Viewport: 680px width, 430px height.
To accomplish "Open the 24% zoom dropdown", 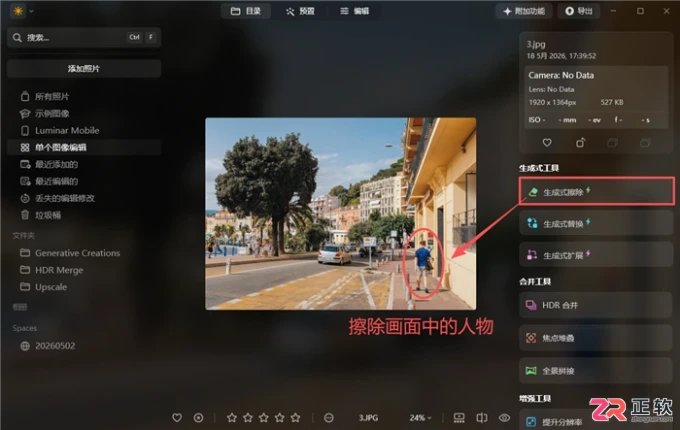I will coord(420,418).
